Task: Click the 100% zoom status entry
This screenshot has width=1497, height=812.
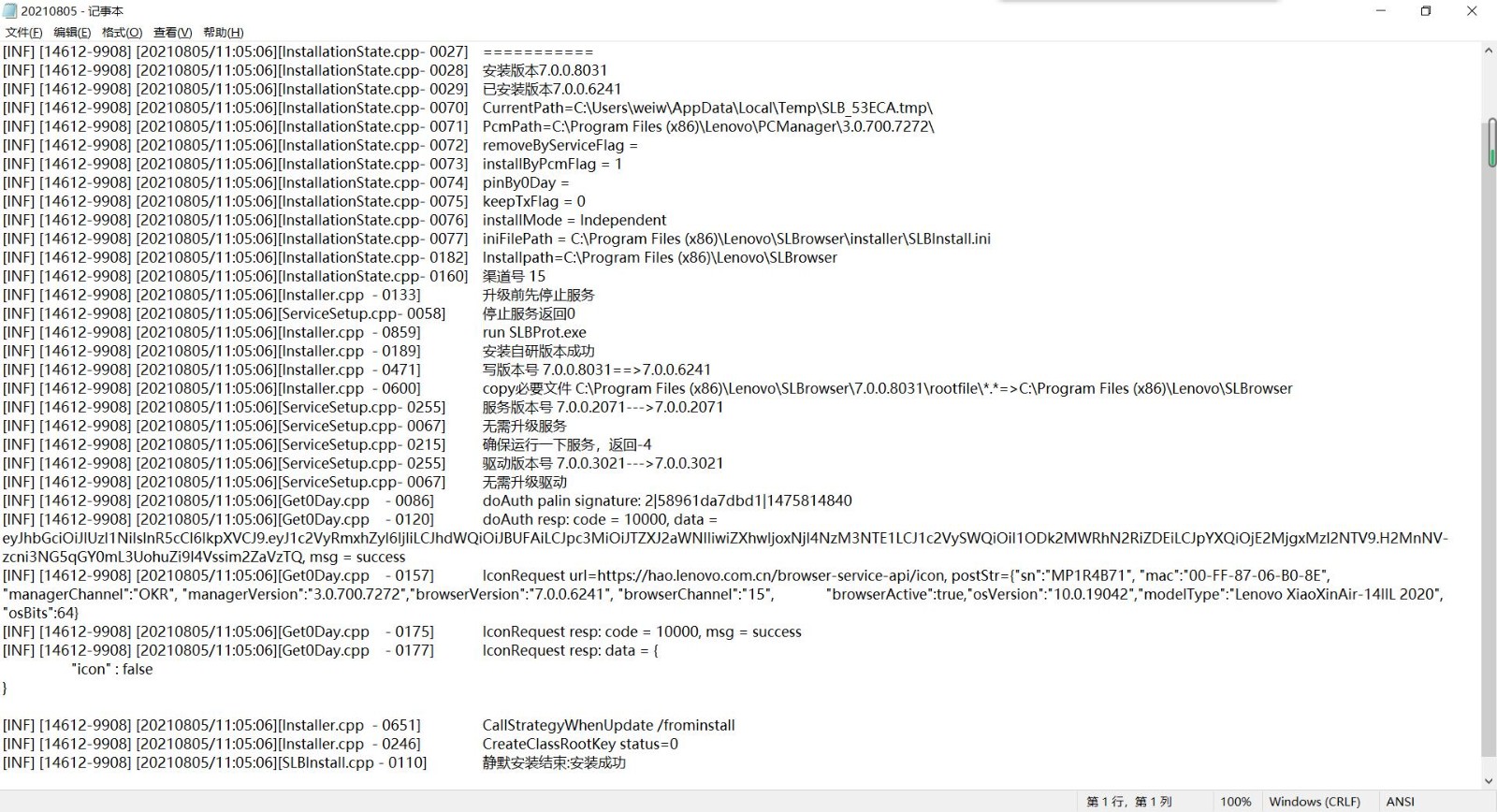Action: pos(1235,802)
